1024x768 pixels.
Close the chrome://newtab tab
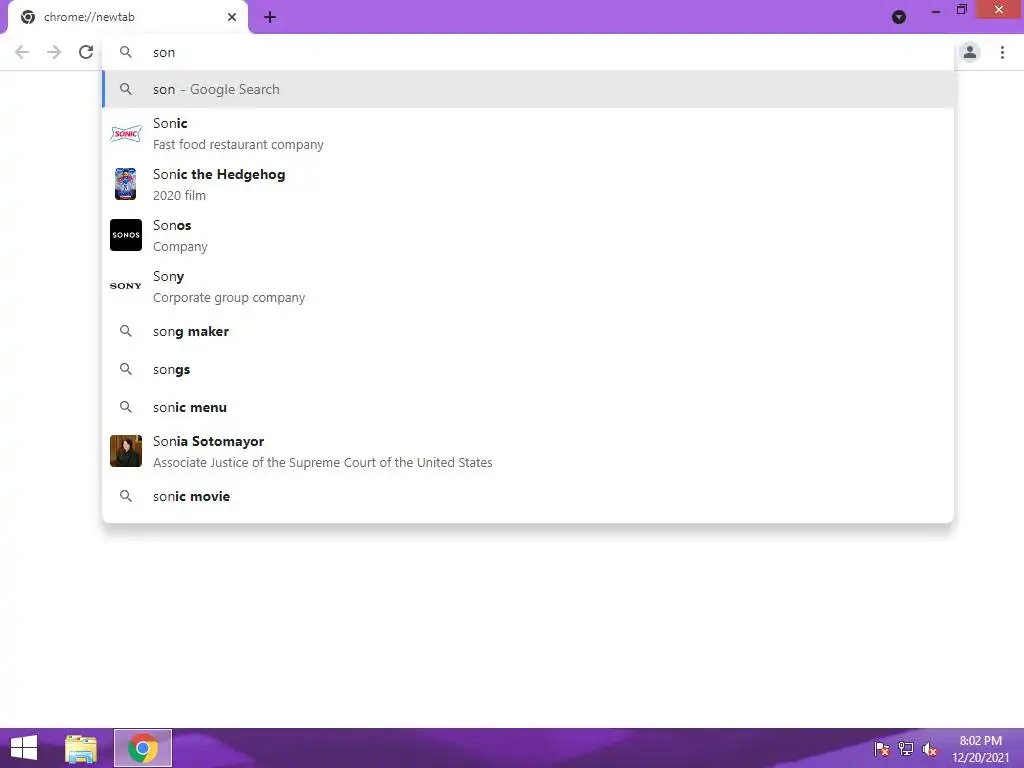pyautogui.click(x=232, y=17)
